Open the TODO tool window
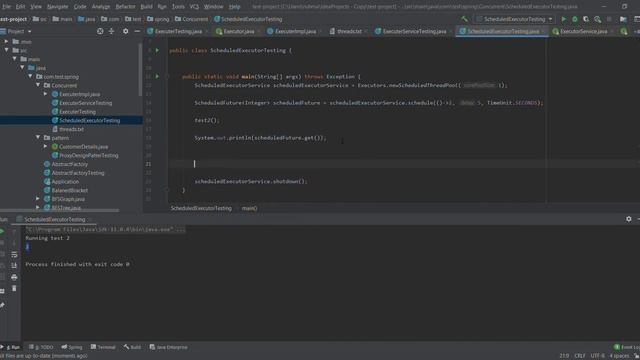 [41, 347]
